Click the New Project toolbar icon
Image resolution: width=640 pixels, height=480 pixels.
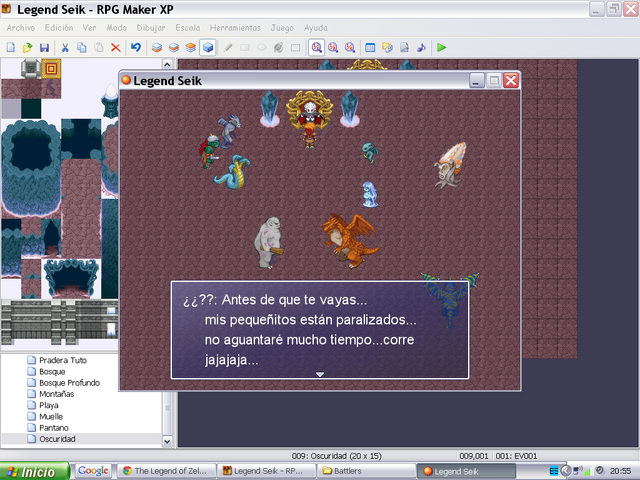pos(11,47)
